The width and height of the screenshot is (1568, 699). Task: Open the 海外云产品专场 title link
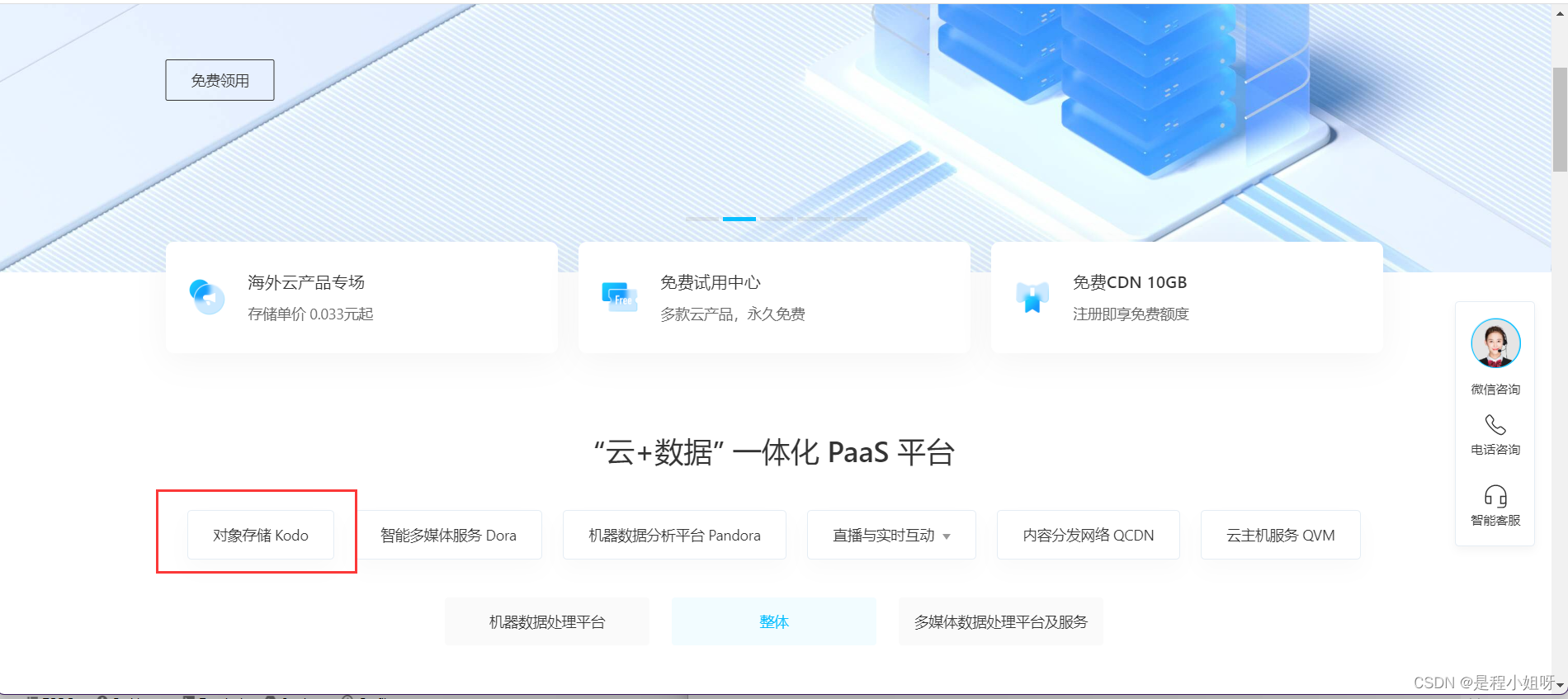pos(306,282)
